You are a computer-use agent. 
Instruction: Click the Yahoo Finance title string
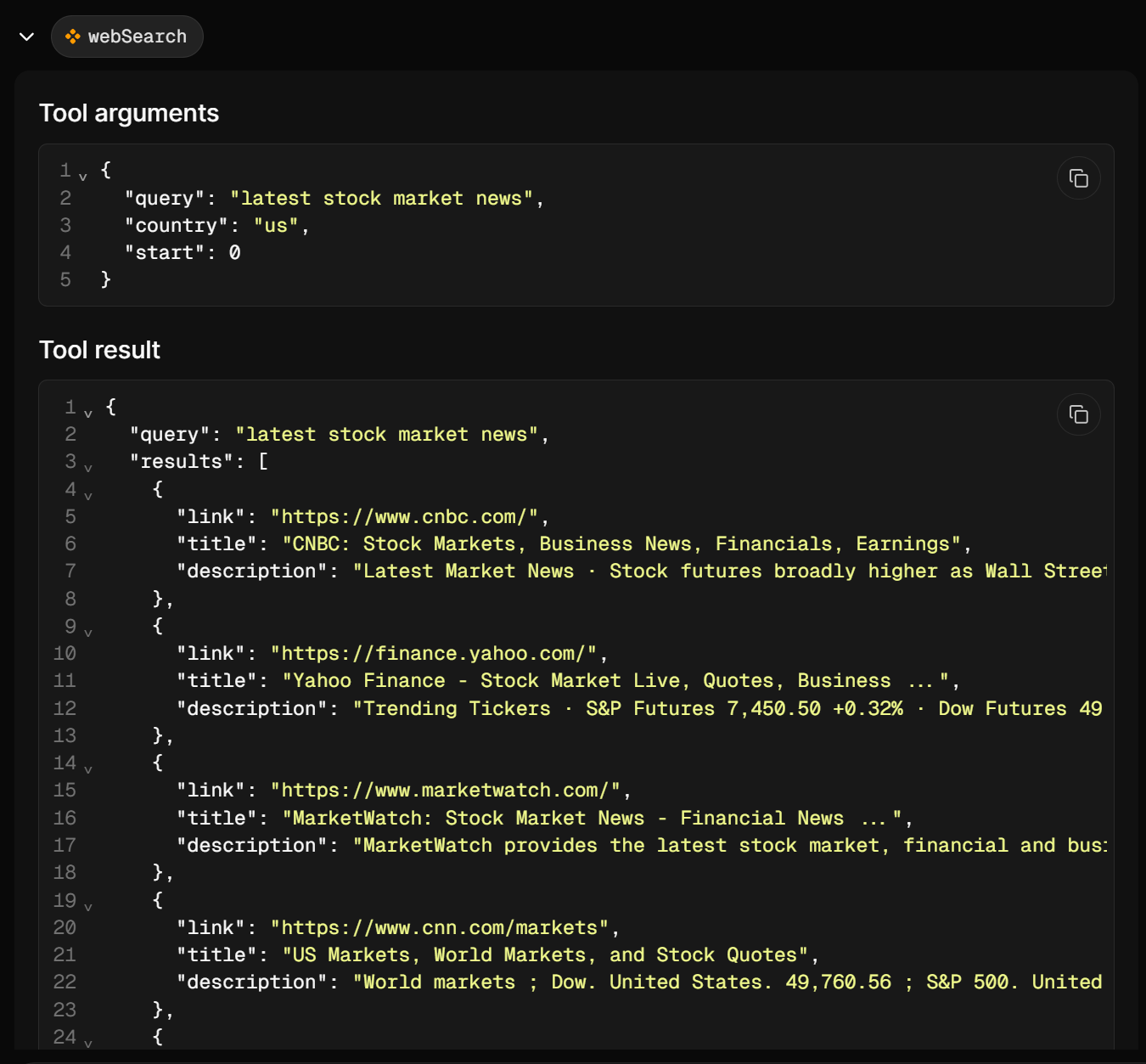point(615,680)
